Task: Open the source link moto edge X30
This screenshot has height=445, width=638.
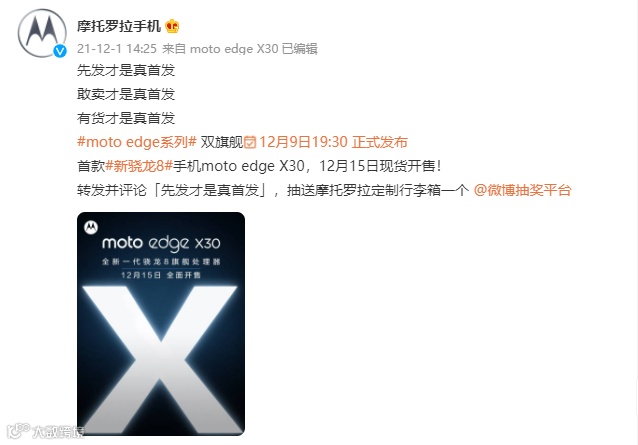Action: pos(234,49)
